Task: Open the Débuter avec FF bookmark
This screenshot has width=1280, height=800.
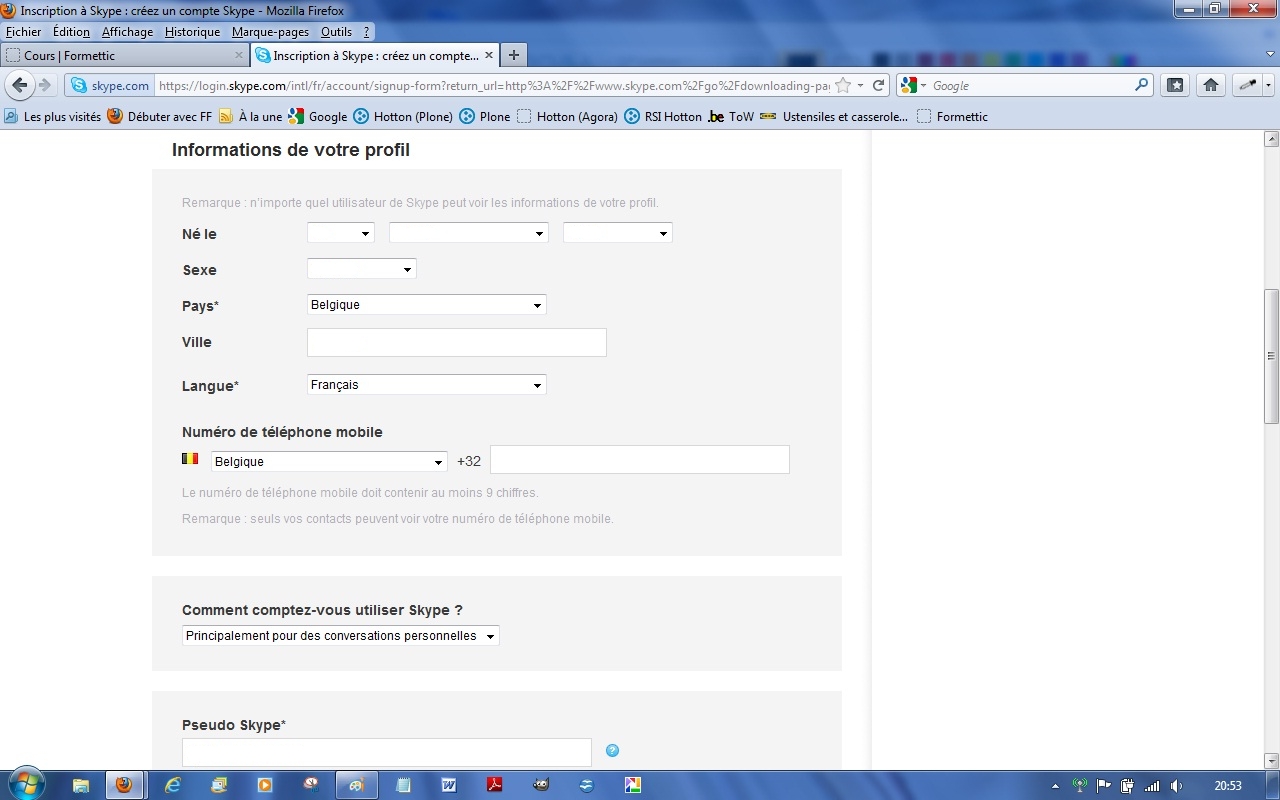Action: [160, 117]
